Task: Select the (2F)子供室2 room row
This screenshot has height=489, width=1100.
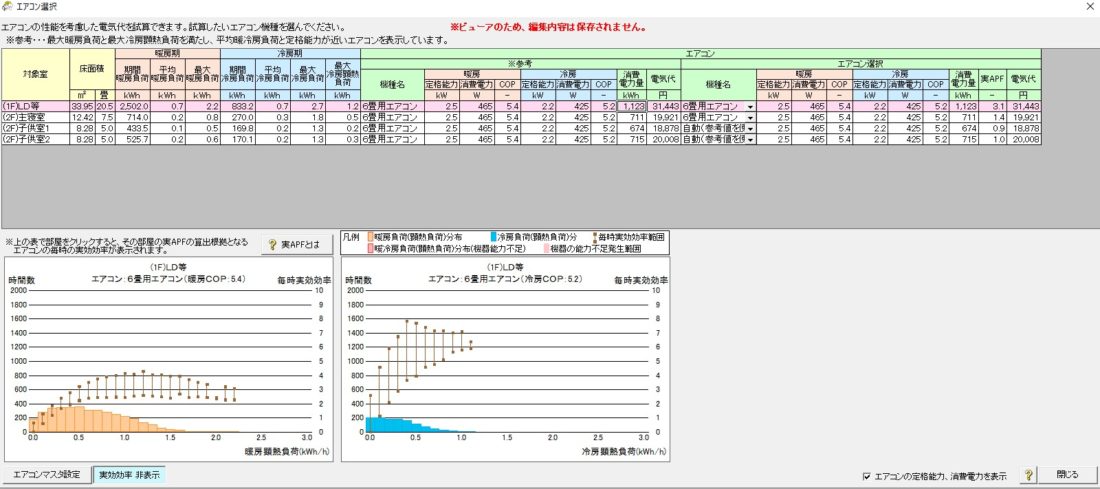Action: (521, 140)
